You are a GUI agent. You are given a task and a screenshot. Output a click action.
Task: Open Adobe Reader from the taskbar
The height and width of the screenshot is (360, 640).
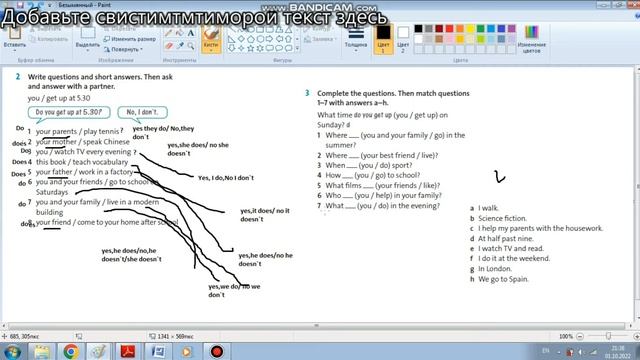click(x=128, y=351)
